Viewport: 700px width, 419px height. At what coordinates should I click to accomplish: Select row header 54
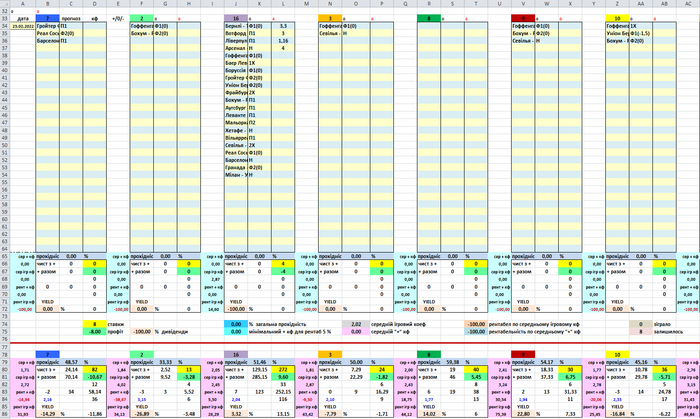click(x=5, y=175)
